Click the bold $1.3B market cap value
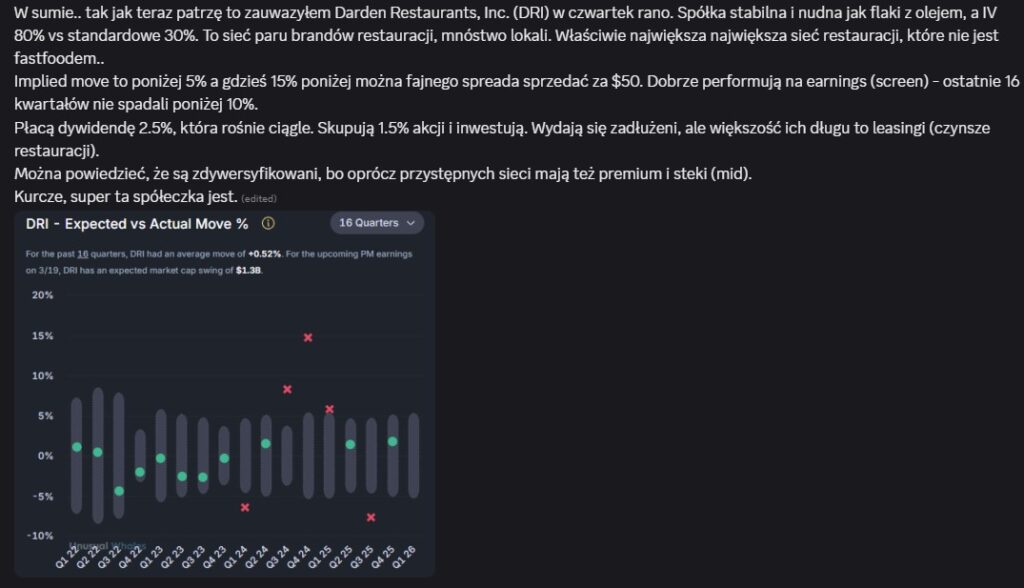Screen dimensions: 1024x588 [x=248, y=270]
